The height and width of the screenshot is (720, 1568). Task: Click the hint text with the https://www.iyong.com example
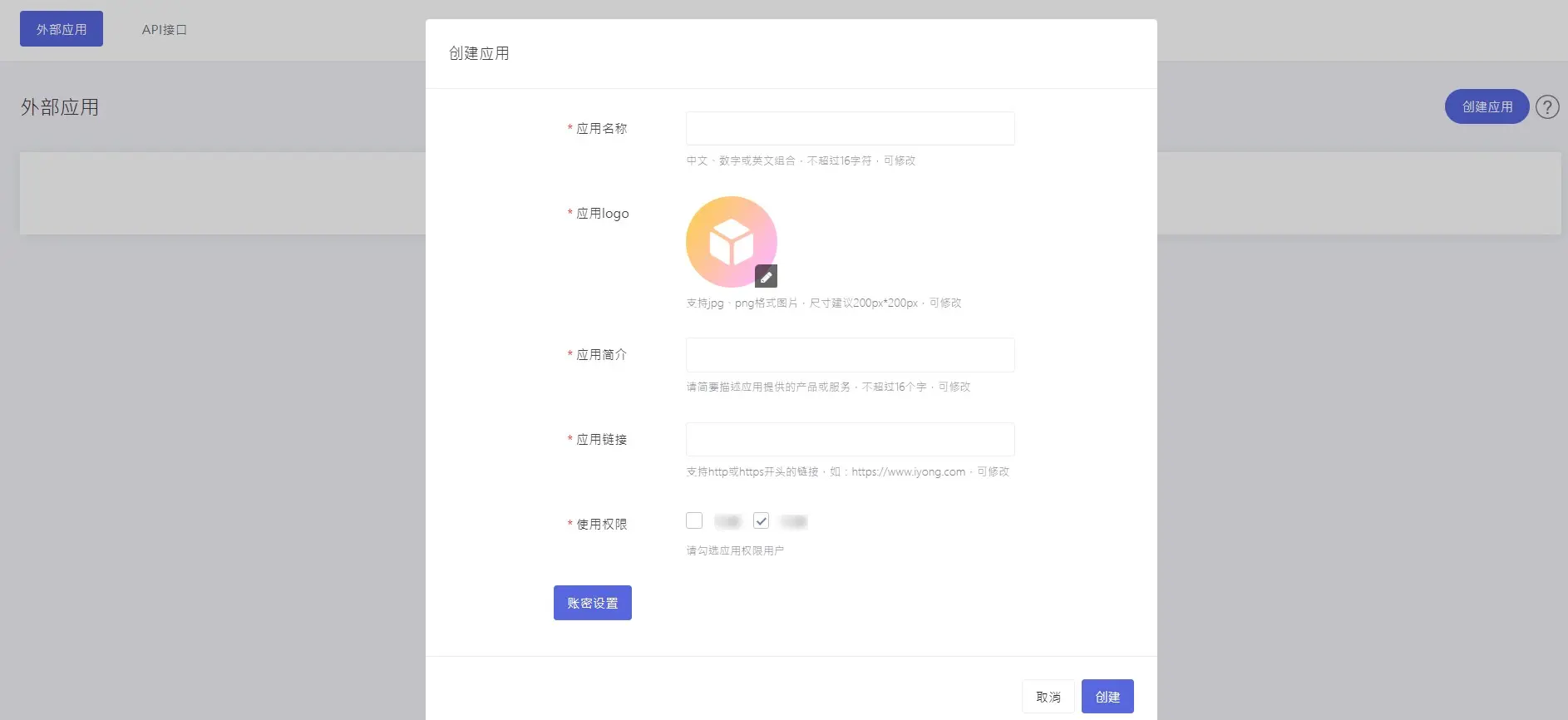(846, 472)
